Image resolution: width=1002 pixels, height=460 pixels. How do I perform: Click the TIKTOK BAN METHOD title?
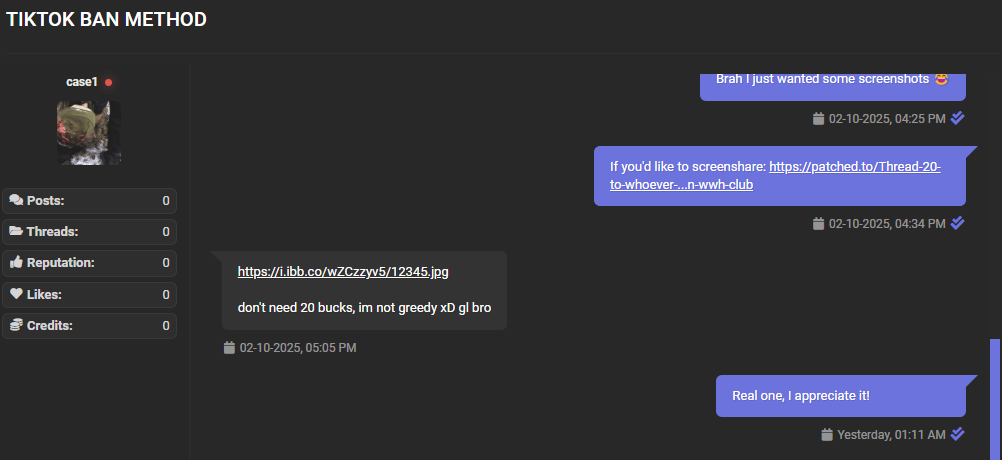(x=106, y=19)
